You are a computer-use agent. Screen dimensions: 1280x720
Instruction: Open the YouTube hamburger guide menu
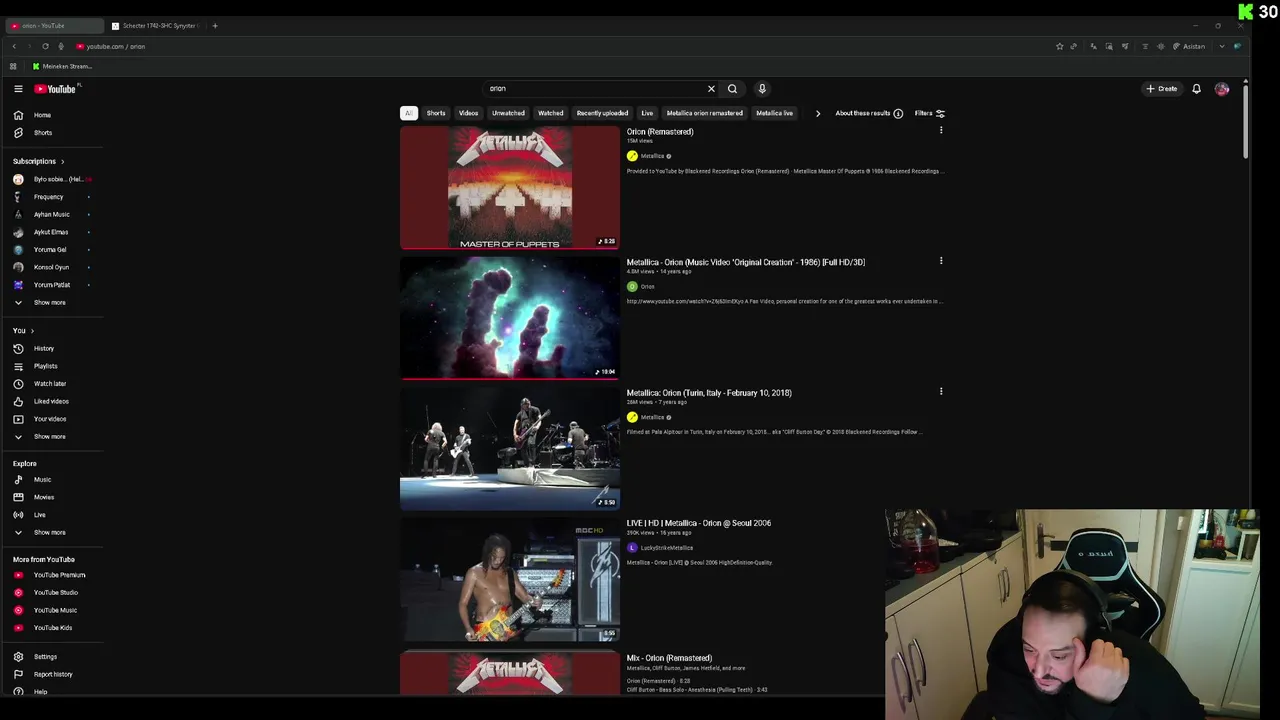(x=18, y=89)
